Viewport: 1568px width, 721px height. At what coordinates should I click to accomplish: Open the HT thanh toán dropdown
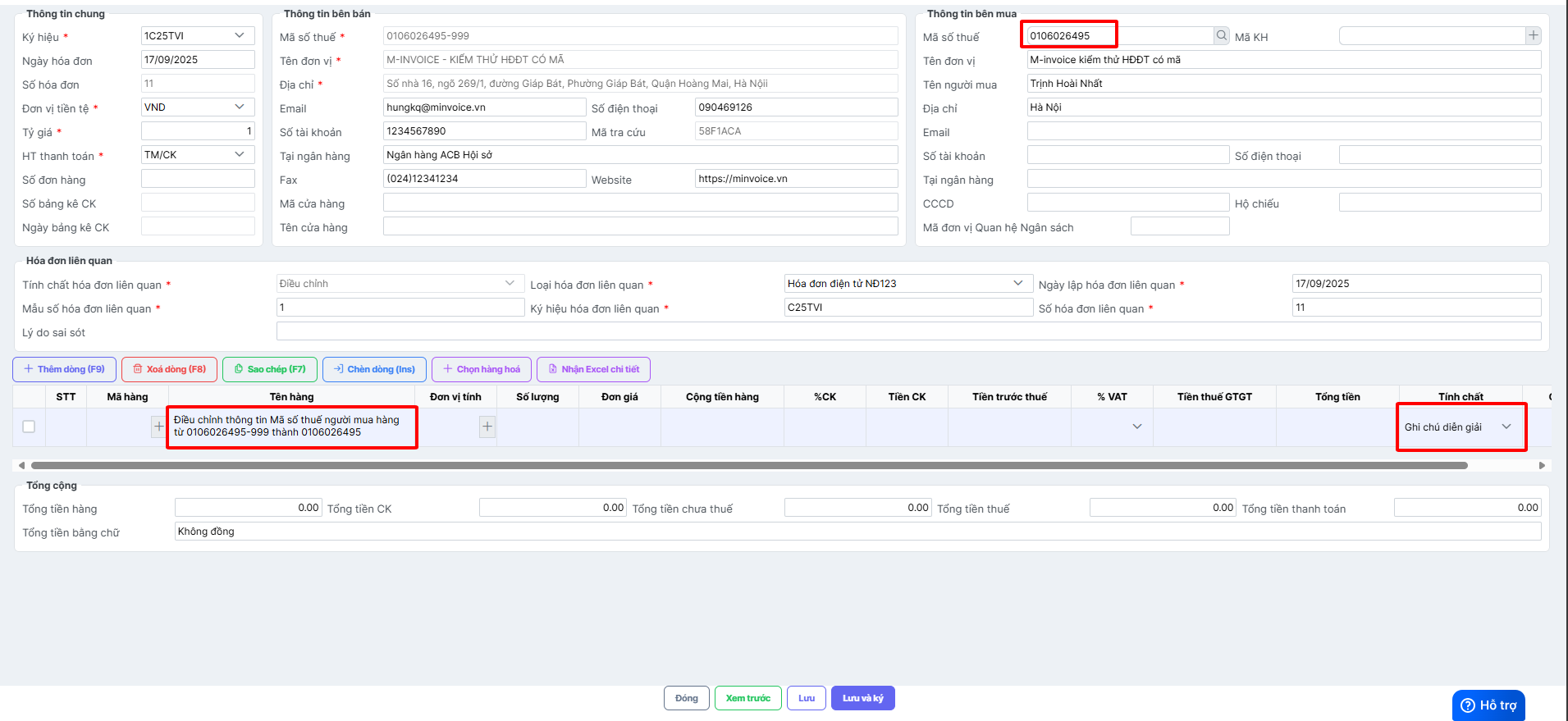point(239,155)
